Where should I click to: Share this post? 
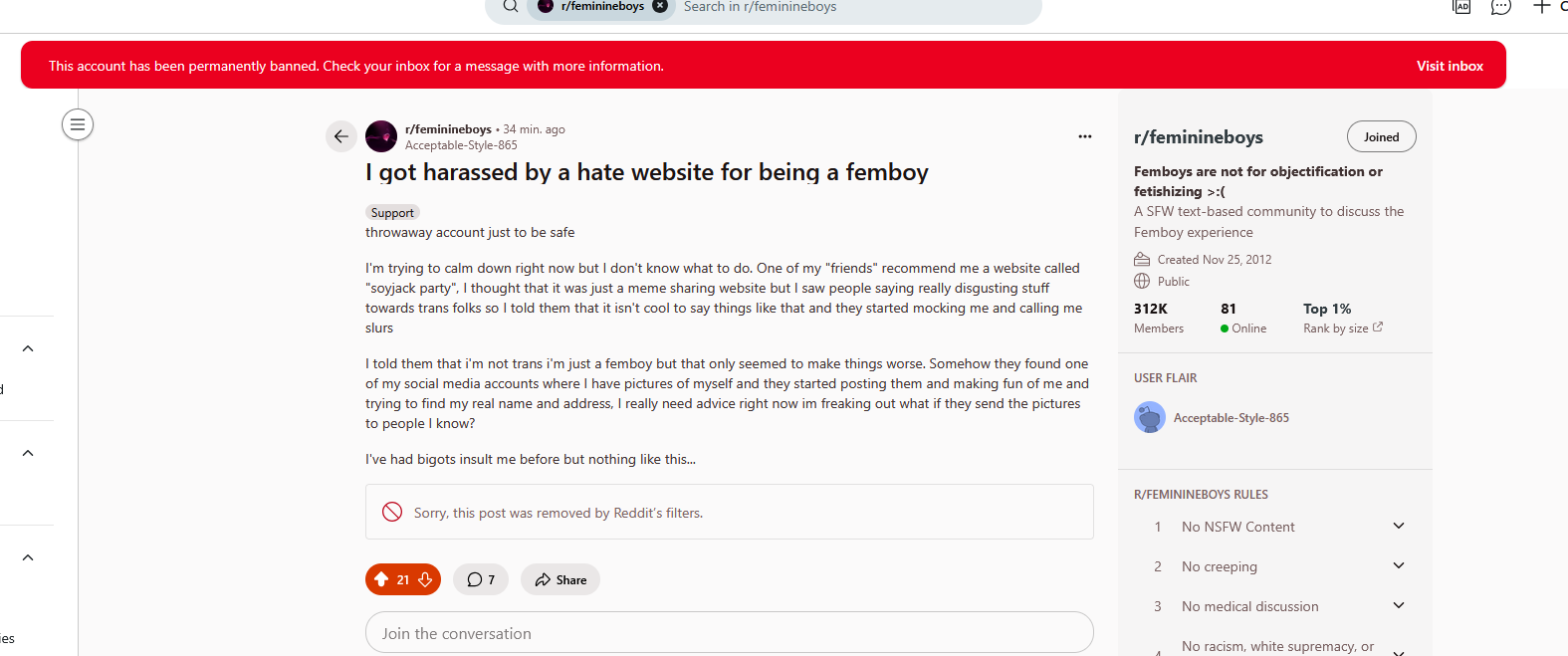(560, 579)
